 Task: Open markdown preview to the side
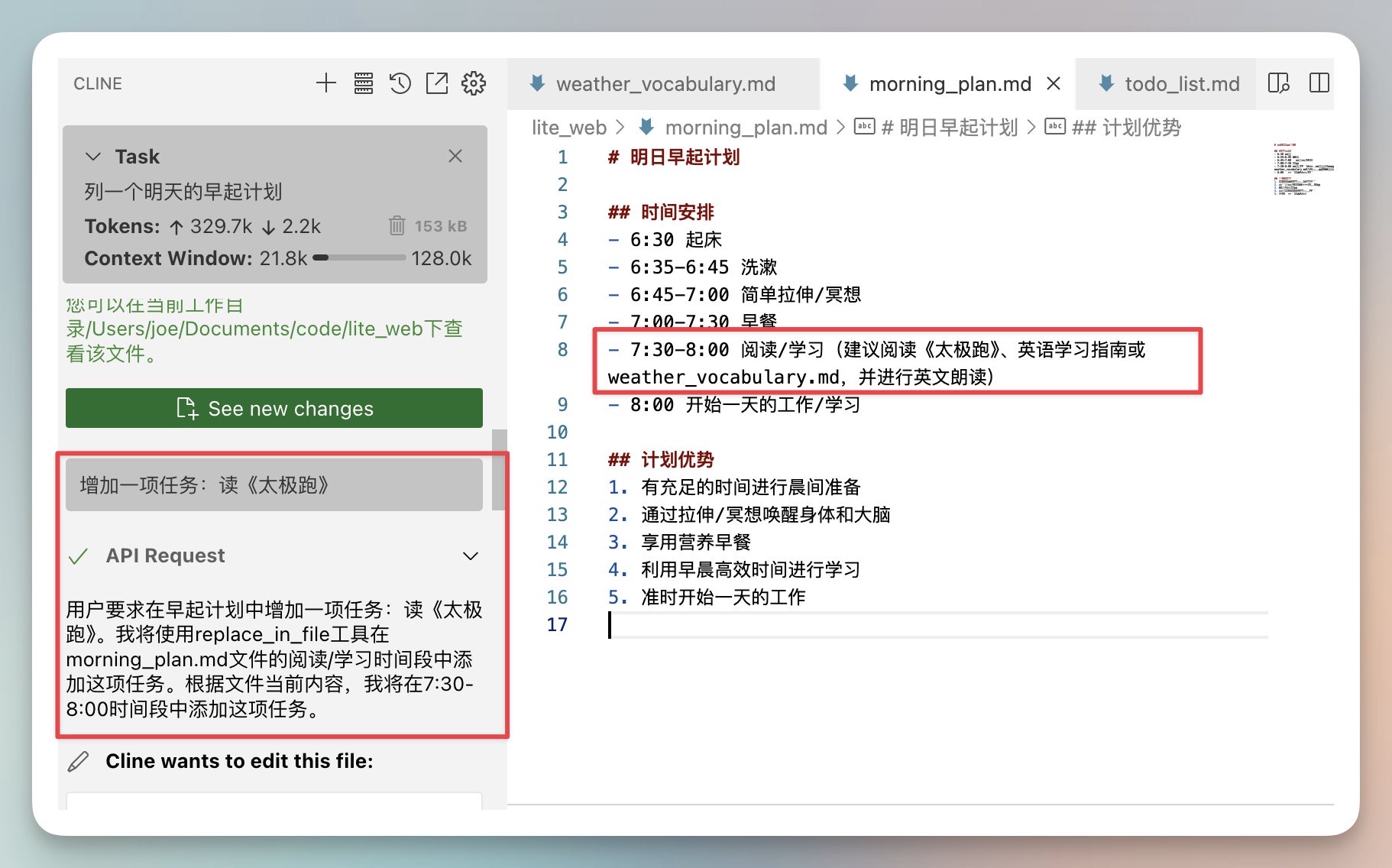tap(1278, 83)
